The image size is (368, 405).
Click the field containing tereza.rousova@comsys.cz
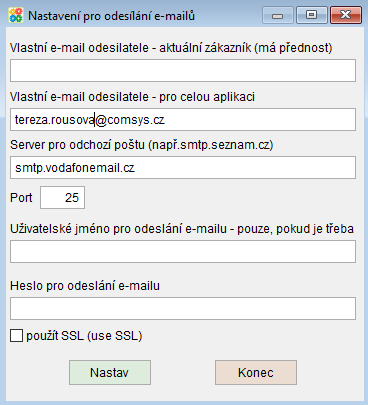click(183, 119)
